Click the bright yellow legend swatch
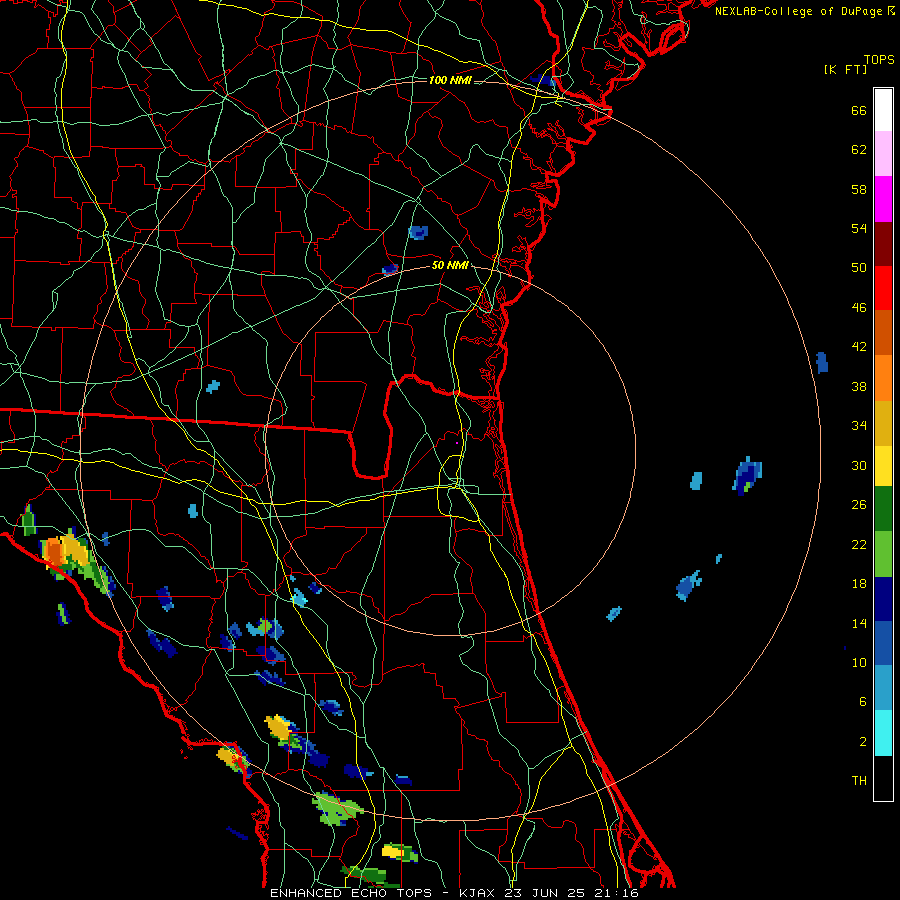 tap(883, 466)
